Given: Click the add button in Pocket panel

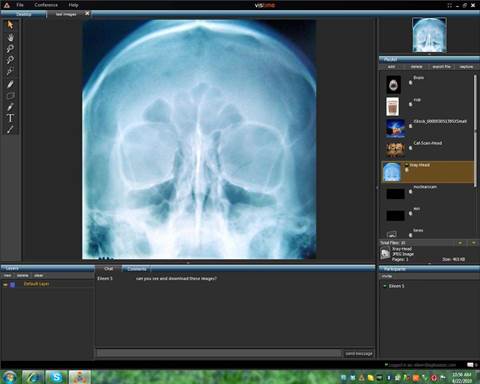Looking at the screenshot, I should pyautogui.click(x=391, y=67).
